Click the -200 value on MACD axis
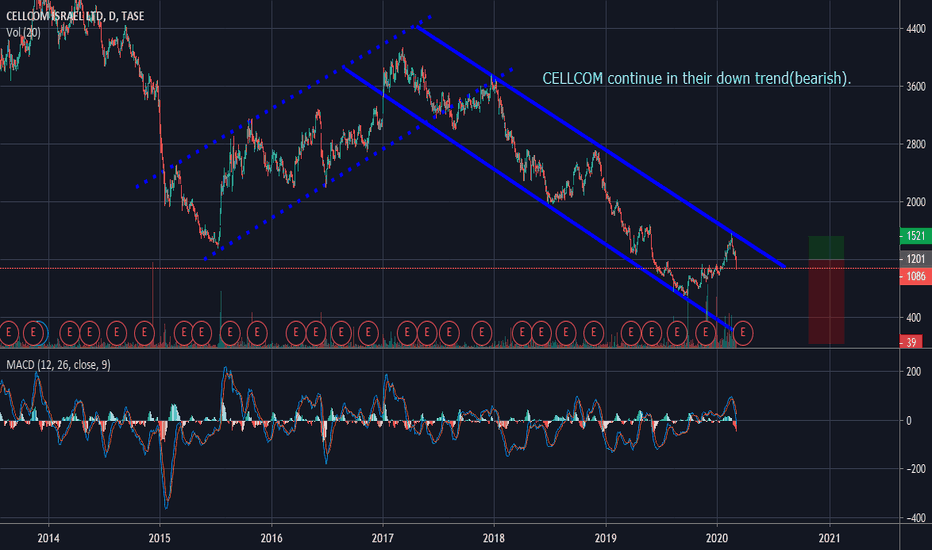Screen dimensions: 932x550 914,469
